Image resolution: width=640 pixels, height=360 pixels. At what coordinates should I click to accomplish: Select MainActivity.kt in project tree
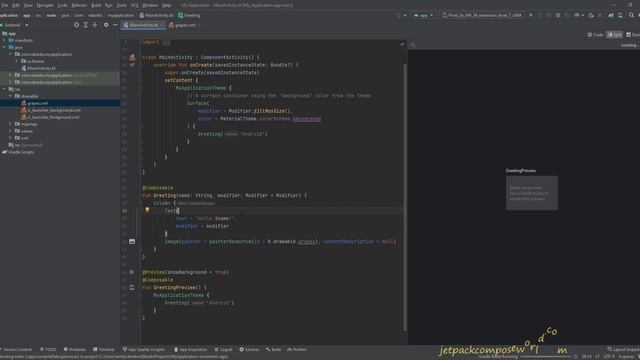coord(38,68)
